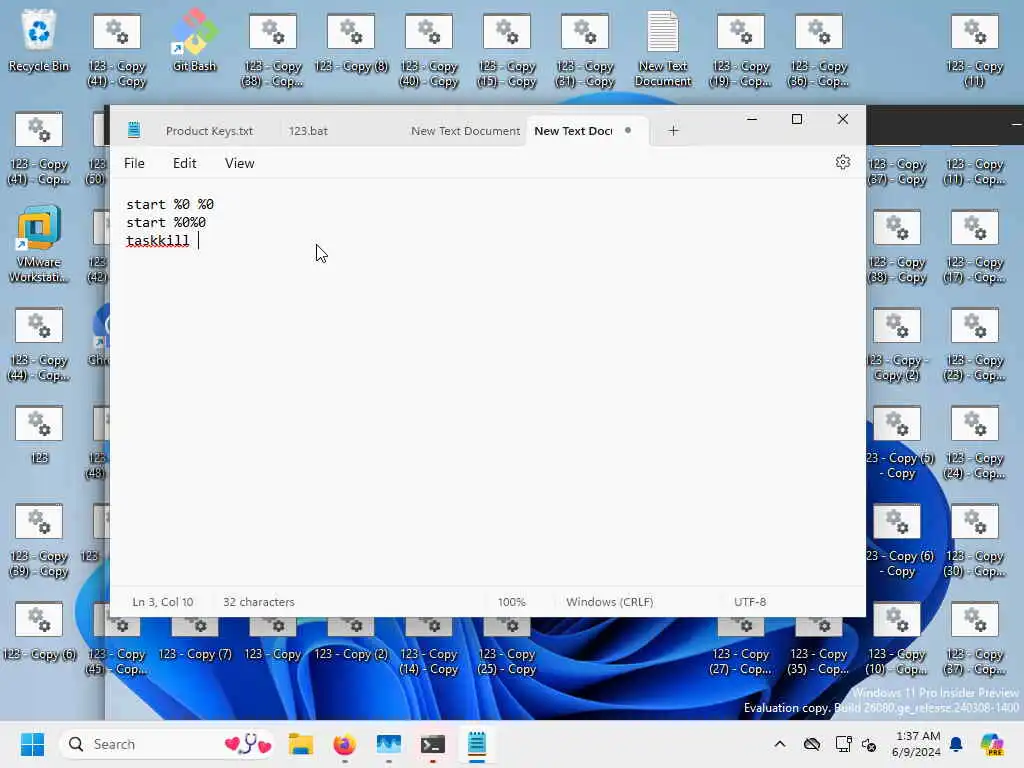Open File Explorer from the taskbar
This screenshot has width=1024, height=768.
pyautogui.click(x=300, y=744)
